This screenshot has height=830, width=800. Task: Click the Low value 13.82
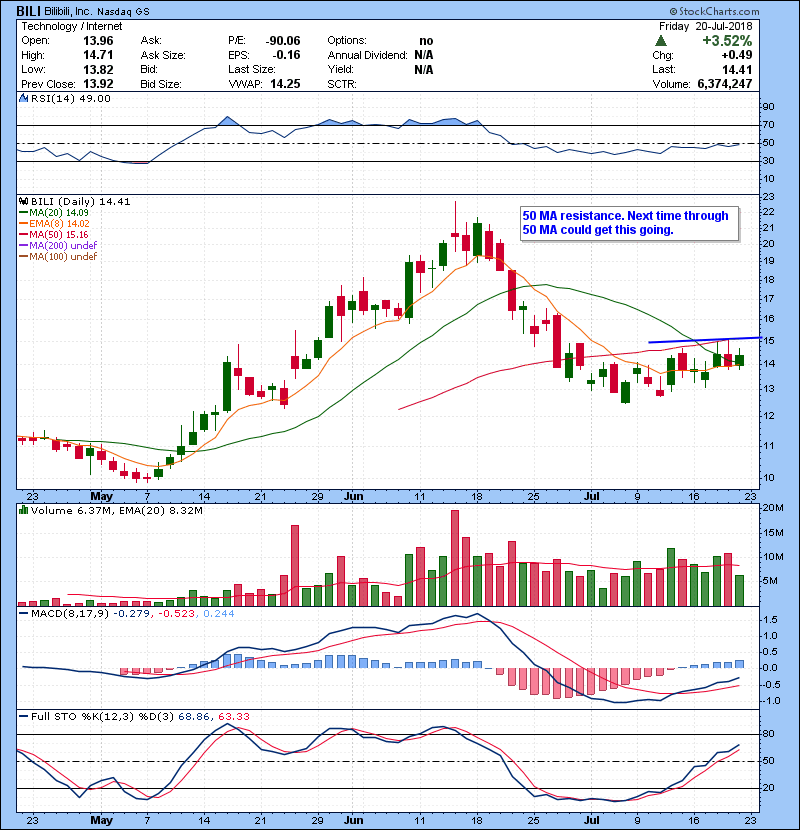coord(98,69)
